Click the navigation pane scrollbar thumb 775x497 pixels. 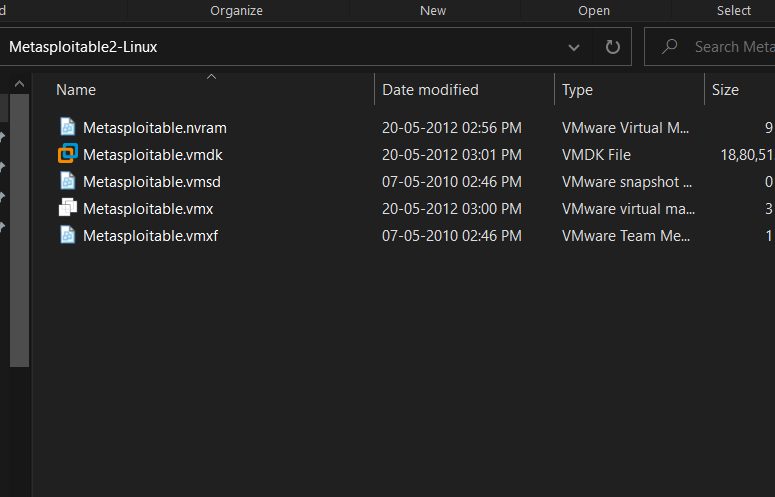(19, 230)
